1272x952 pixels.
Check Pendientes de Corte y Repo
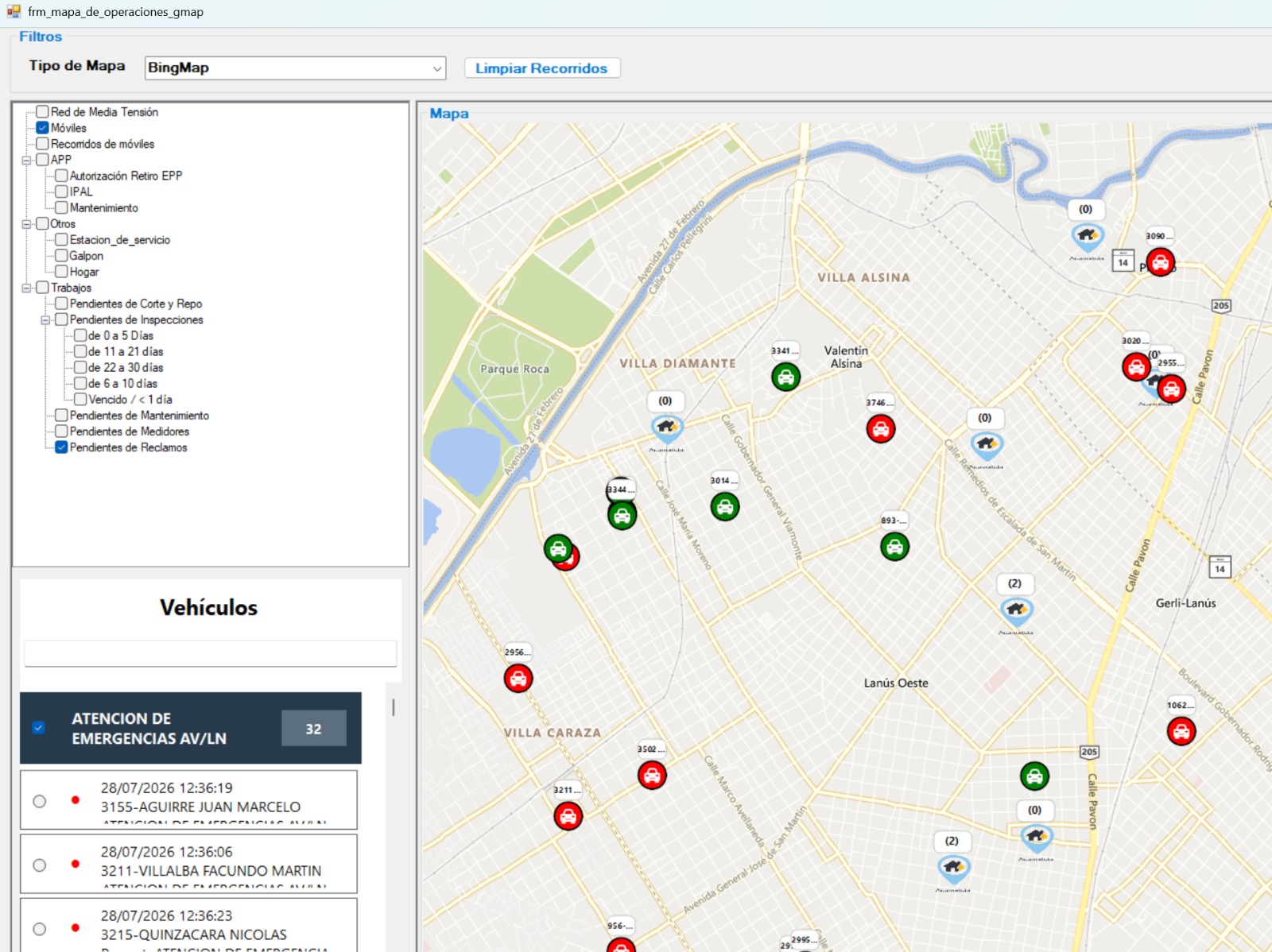click(61, 304)
